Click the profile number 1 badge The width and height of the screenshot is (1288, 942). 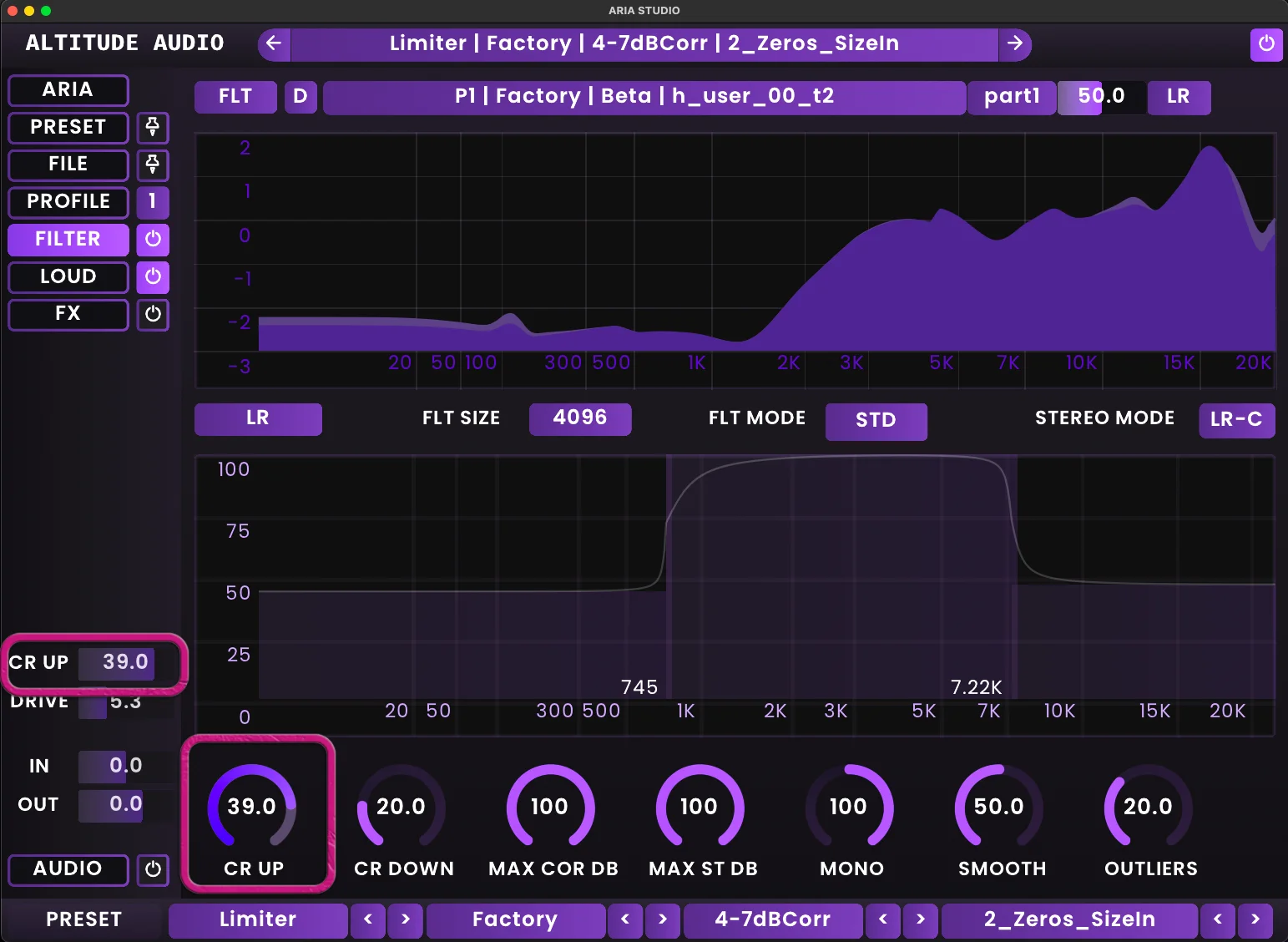pos(153,202)
